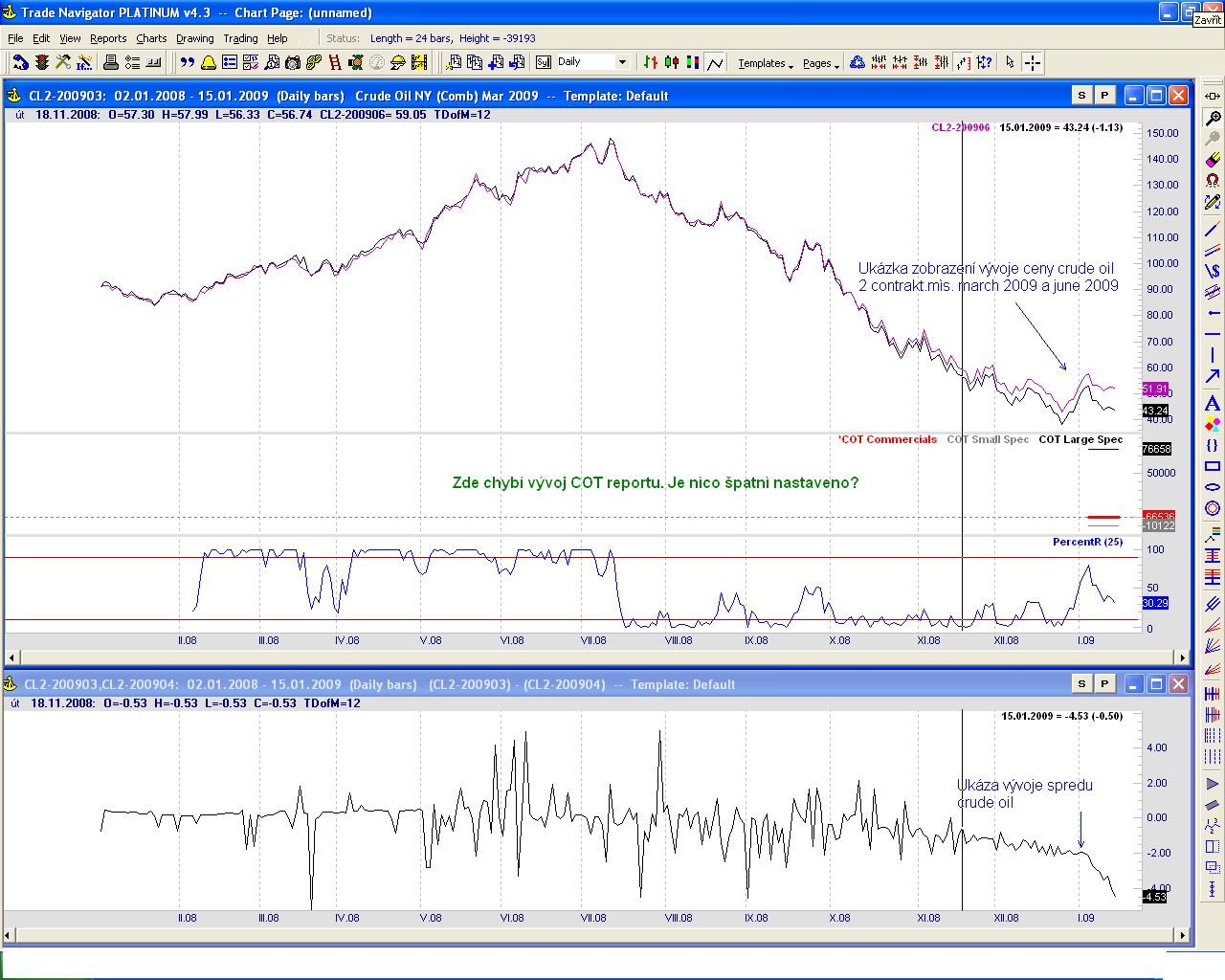Select the horizontal line tool
Image resolution: width=1225 pixels, height=980 pixels.
coord(1213,334)
